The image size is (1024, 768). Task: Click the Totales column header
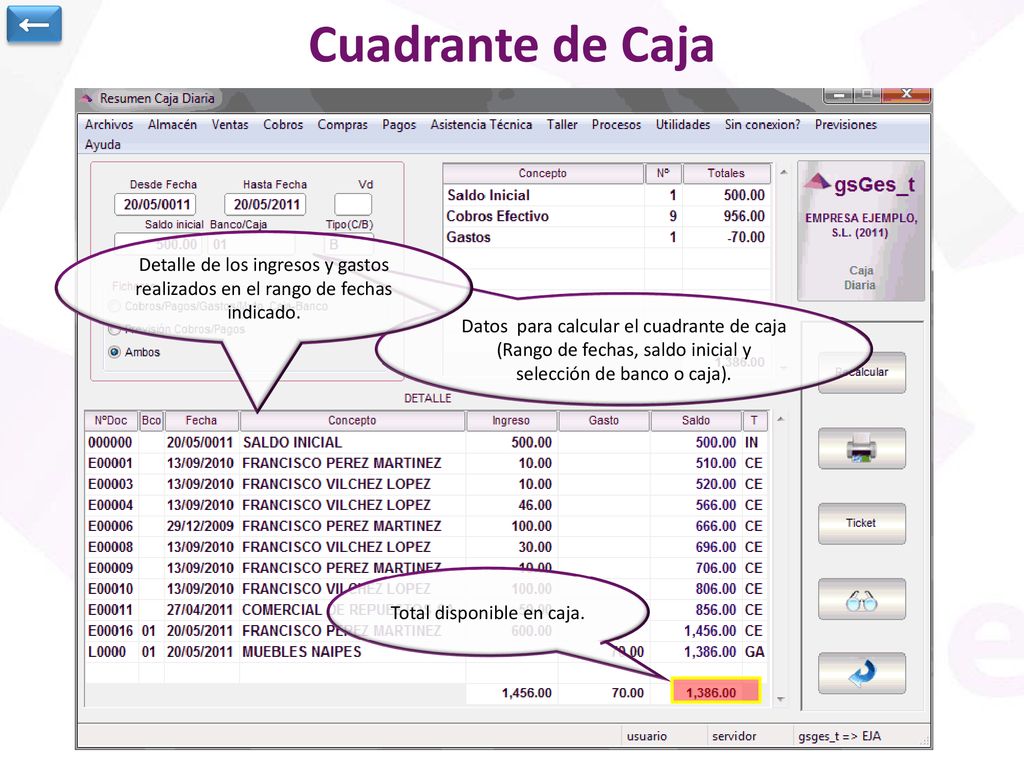(x=726, y=173)
